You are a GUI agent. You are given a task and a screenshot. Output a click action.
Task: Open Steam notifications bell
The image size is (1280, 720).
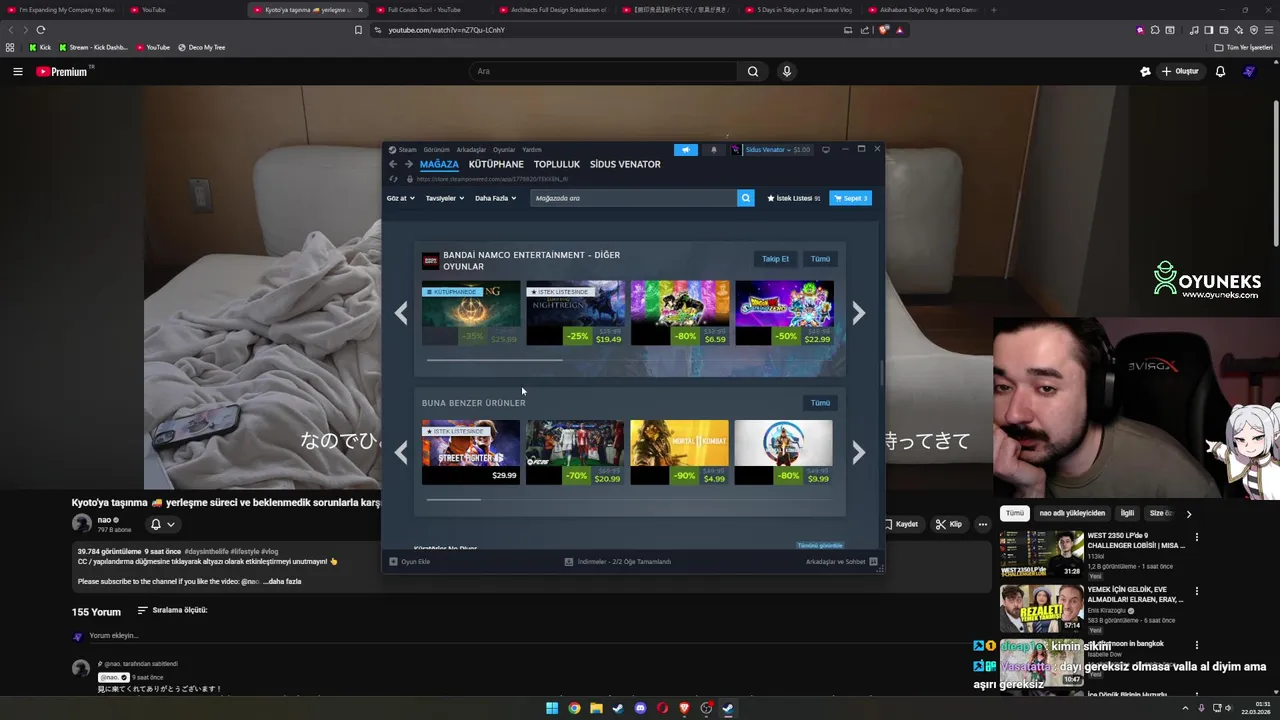click(x=713, y=150)
